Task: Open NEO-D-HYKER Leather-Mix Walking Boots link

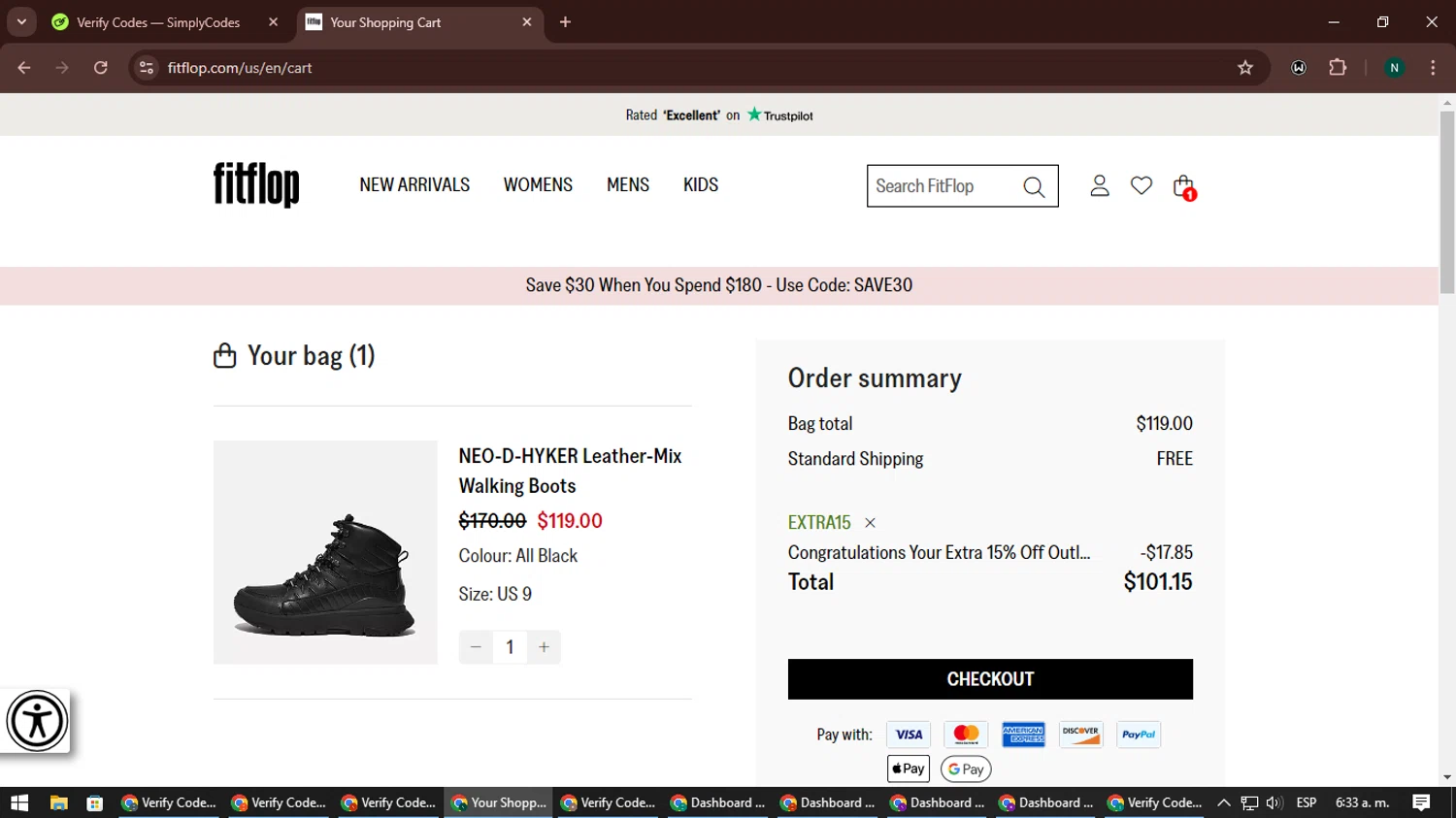Action: [571, 471]
